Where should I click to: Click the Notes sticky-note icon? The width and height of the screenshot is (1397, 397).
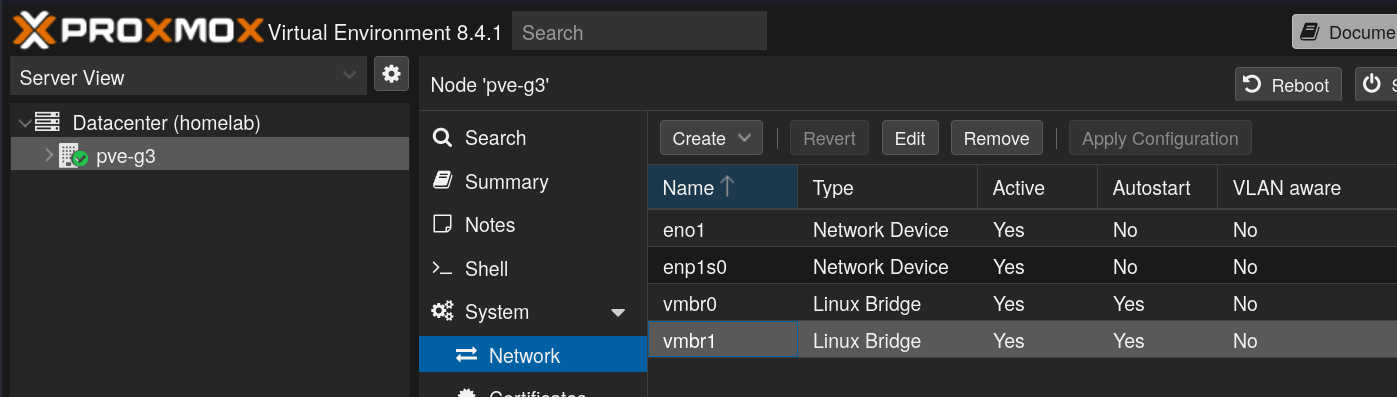click(442, 224)
